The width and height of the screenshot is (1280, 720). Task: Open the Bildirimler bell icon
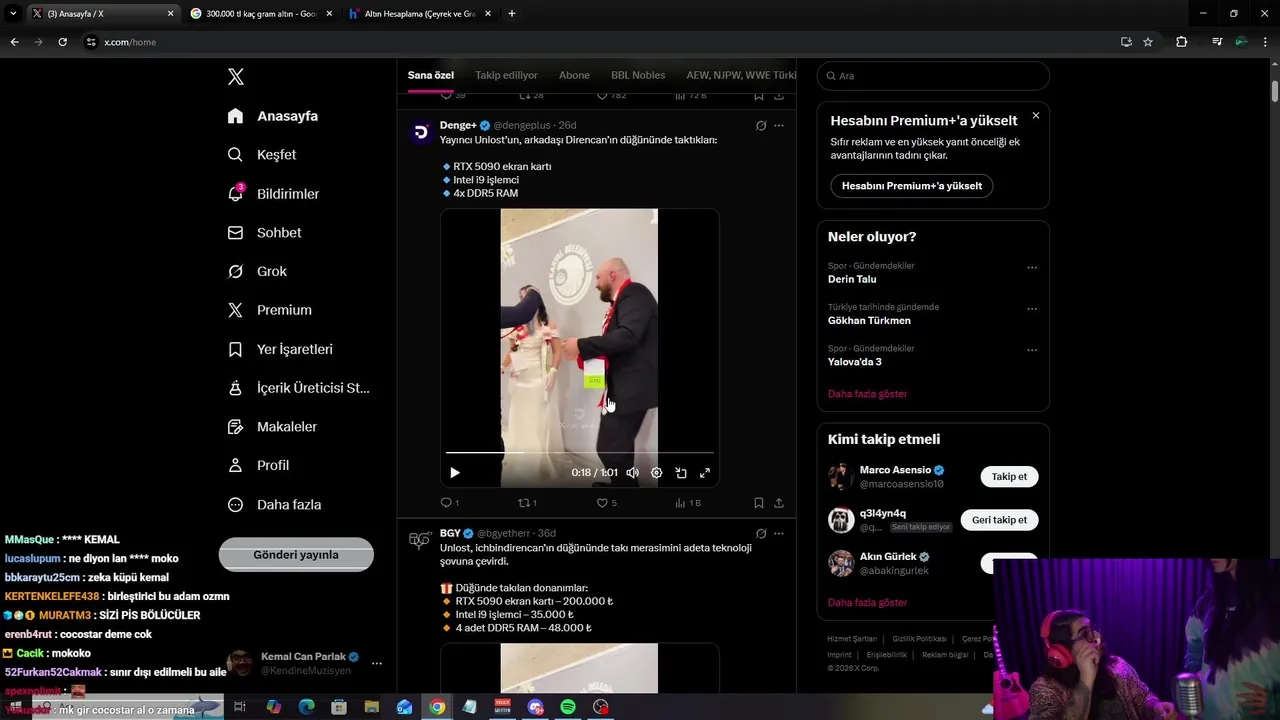pyautogui.click(x=235, y=194)
